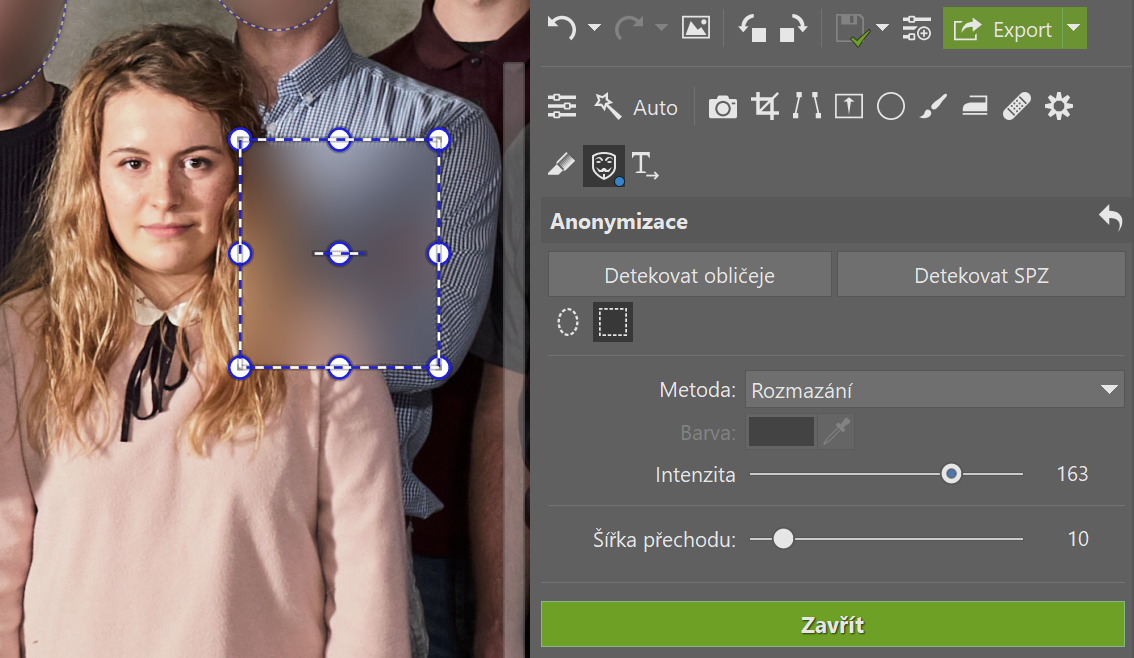Click the Detekovat obličeje button

[689, 275]
